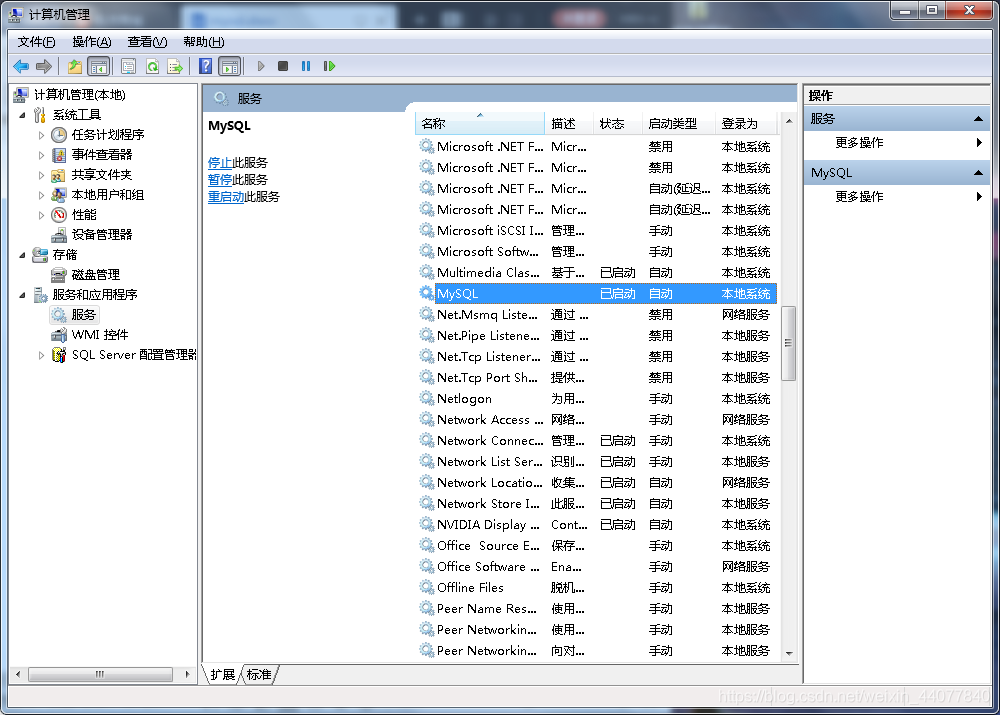Open the 查看(V) menu

tap(147, 42)
